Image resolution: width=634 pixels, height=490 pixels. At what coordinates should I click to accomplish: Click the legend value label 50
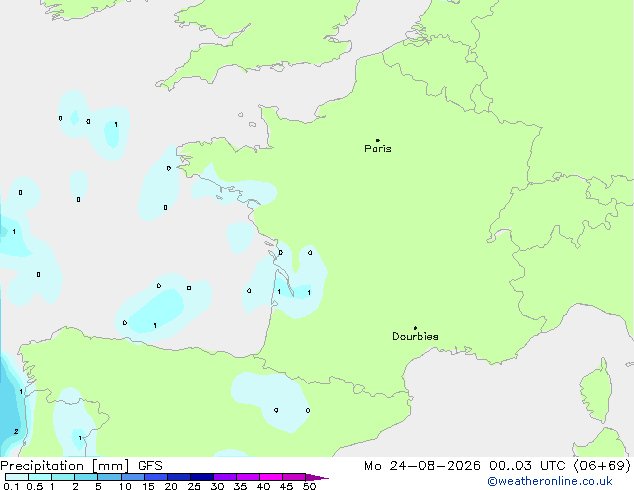pyautogui.click(x=309, y=486)
